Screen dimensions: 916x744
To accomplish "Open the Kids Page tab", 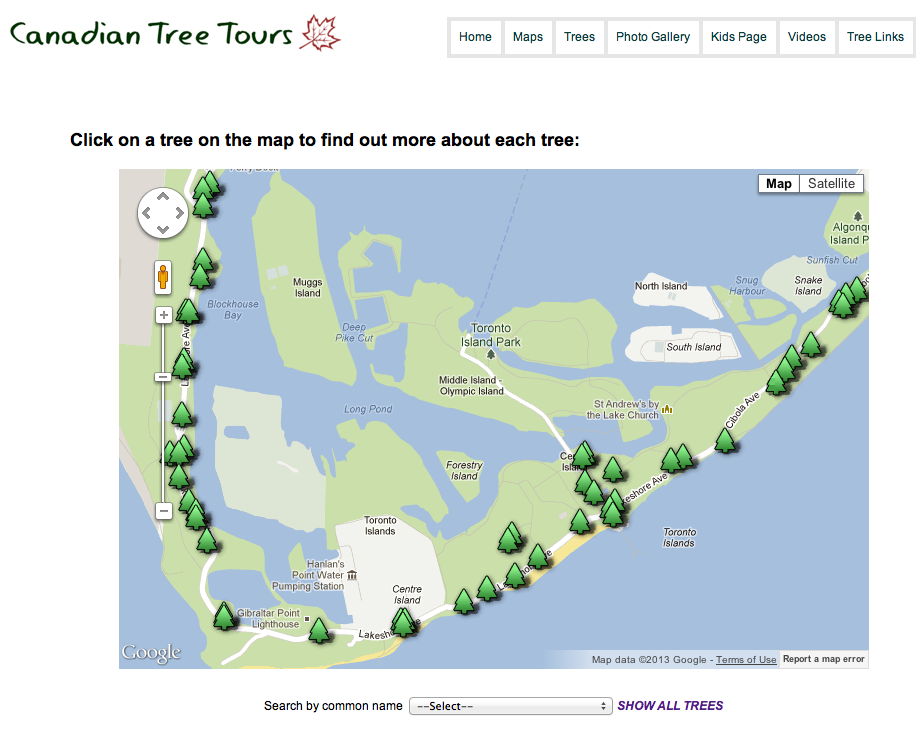I will click(738, 37).
